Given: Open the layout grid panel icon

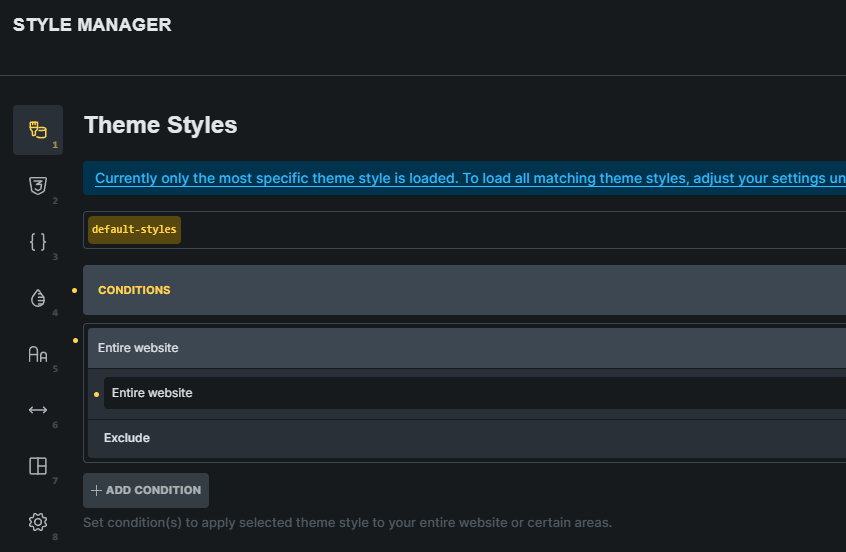Looking at the screenshot, I should (38, 465).
